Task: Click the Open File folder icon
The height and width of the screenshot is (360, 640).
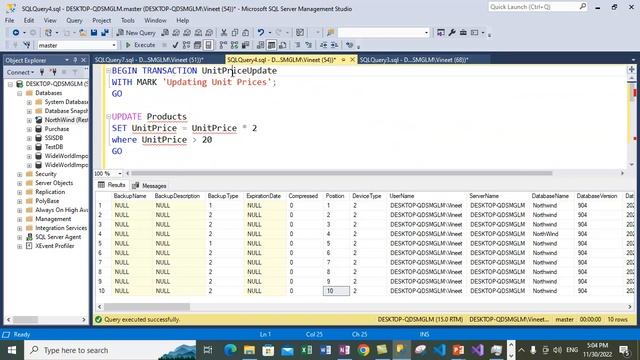Action: (x=83, y=33)
